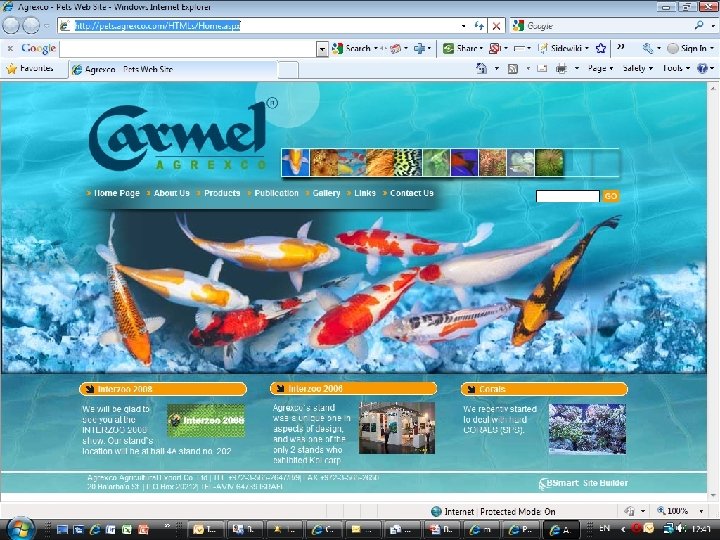Image resolution: width=720 pixels, height=540 pixels.
Task: Click the Help question mark icon
Action: click(702, 68)
